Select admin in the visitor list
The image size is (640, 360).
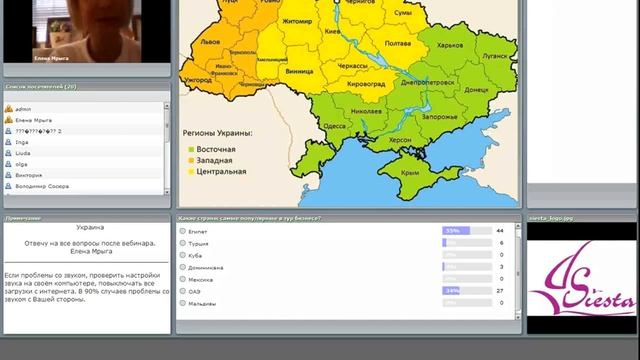[84, 109]
